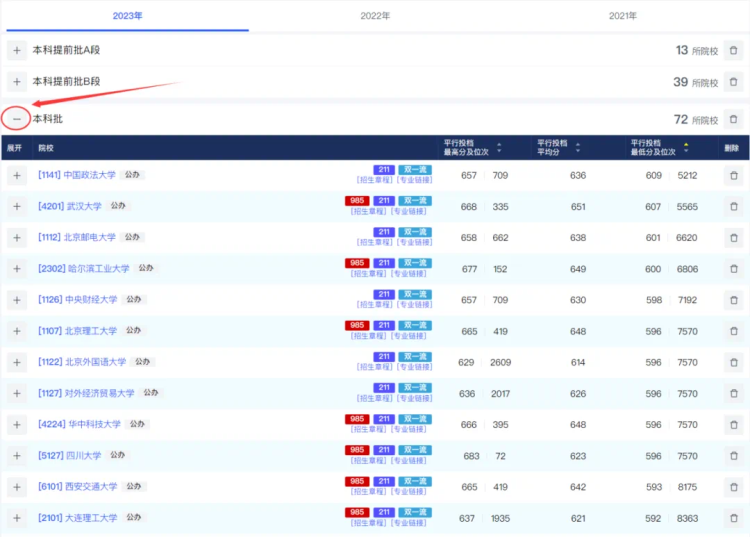Delete the 本科提前批B段 batch row
The height and width of the screenshot is (537, 750).
(733, 82)
